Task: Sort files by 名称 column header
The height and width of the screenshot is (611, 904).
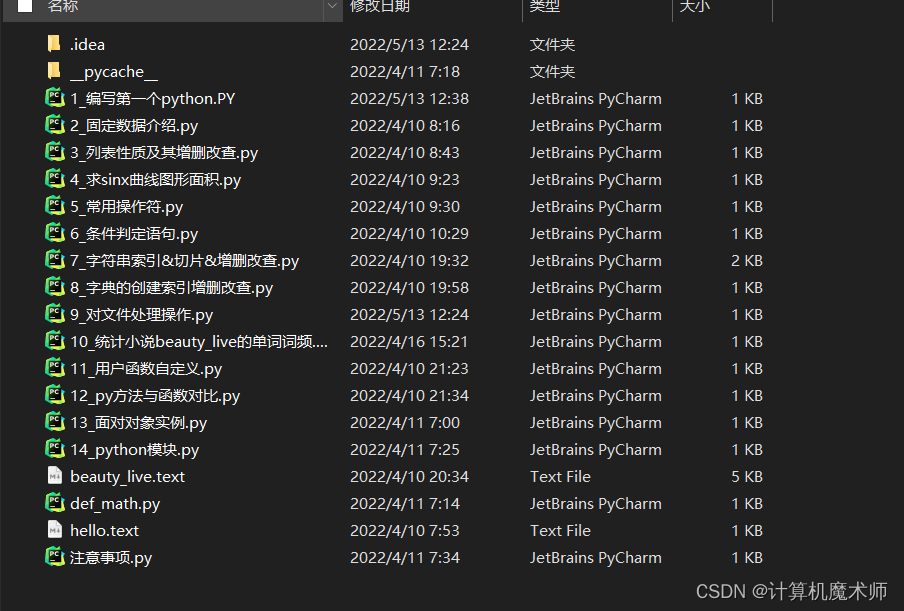Action: [62, 6]
